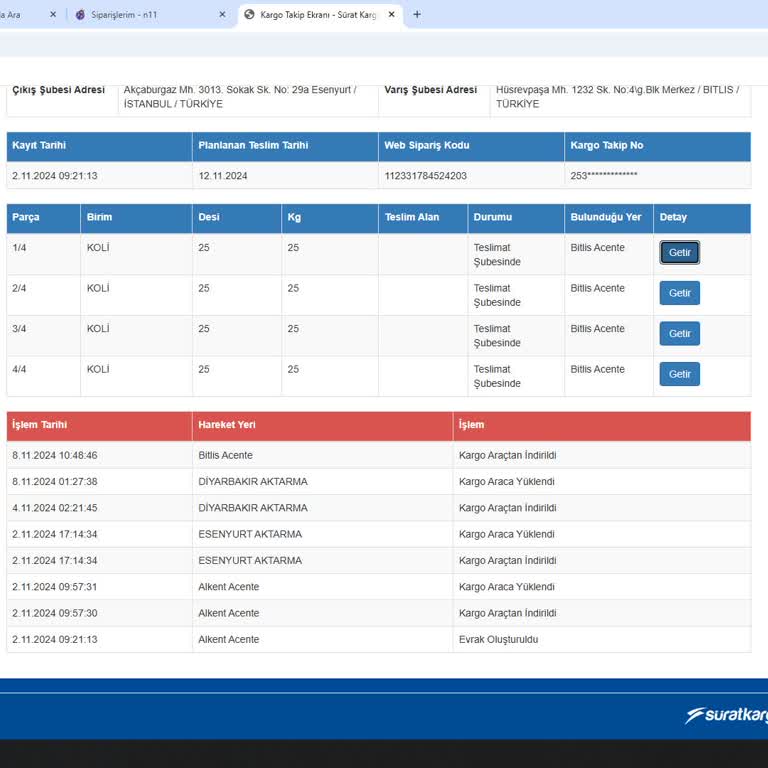Close the Siparişlerim - n11 tab
768x768 pixels.
point(222,15)
